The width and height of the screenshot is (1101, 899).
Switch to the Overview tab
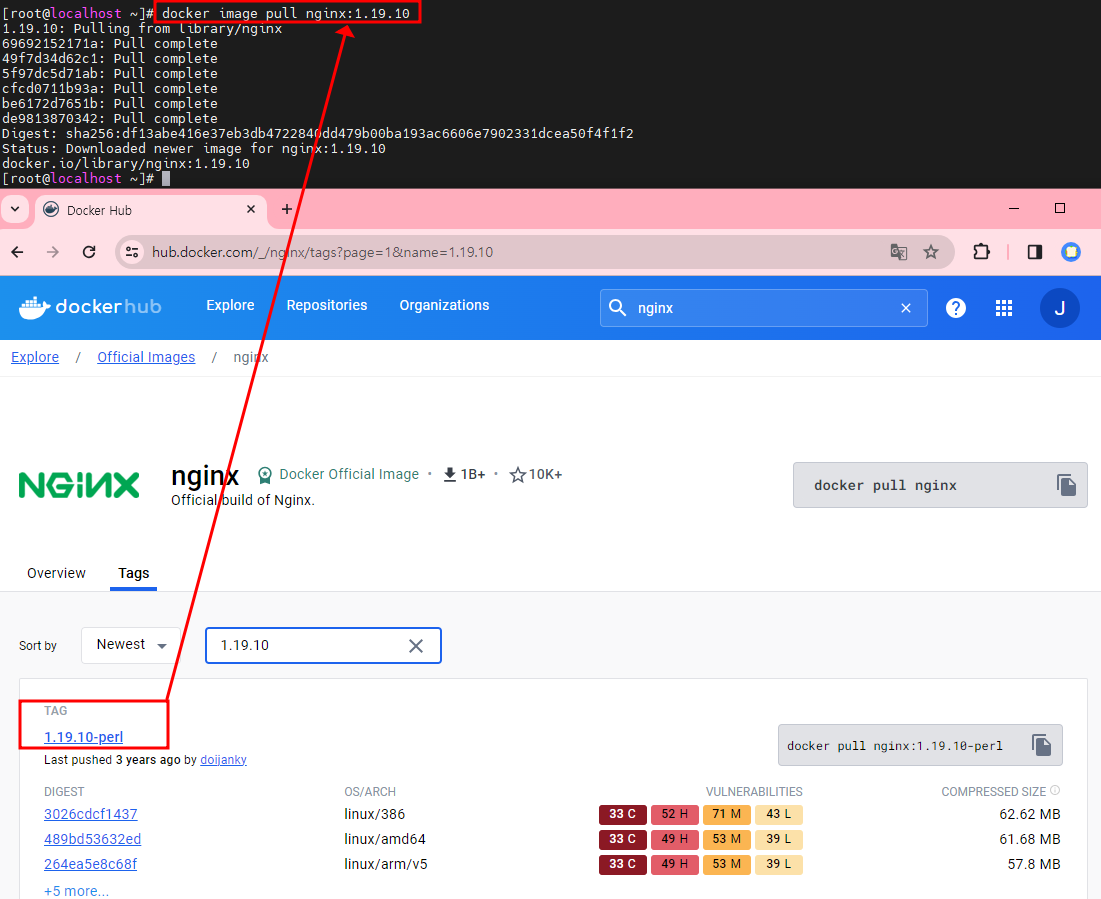click(x=56, y=573)
